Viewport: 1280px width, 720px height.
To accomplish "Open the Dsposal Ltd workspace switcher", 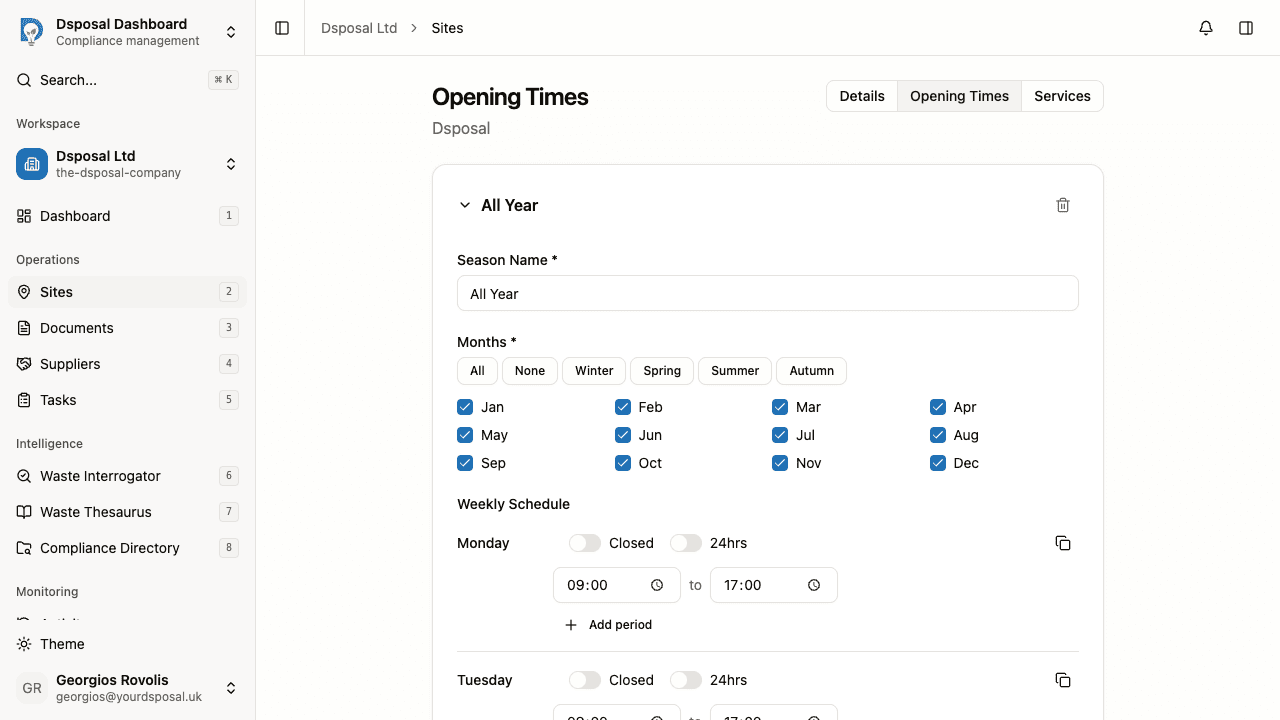I will [x=231, y=164].
